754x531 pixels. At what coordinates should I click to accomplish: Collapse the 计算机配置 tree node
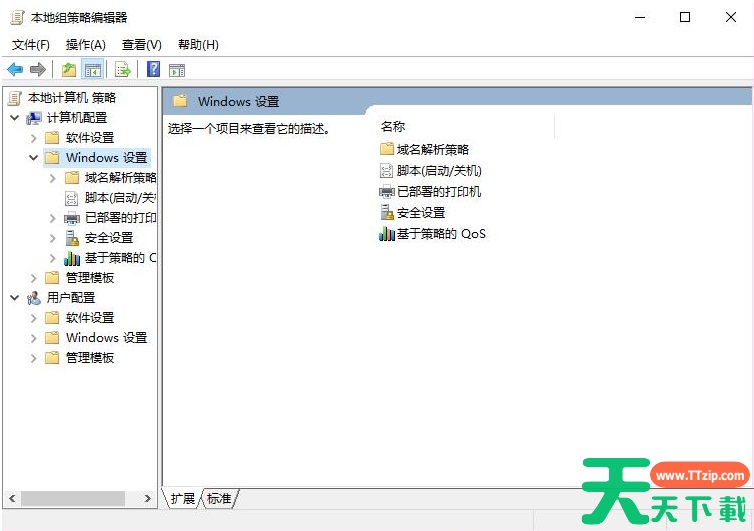click(14, 117)
